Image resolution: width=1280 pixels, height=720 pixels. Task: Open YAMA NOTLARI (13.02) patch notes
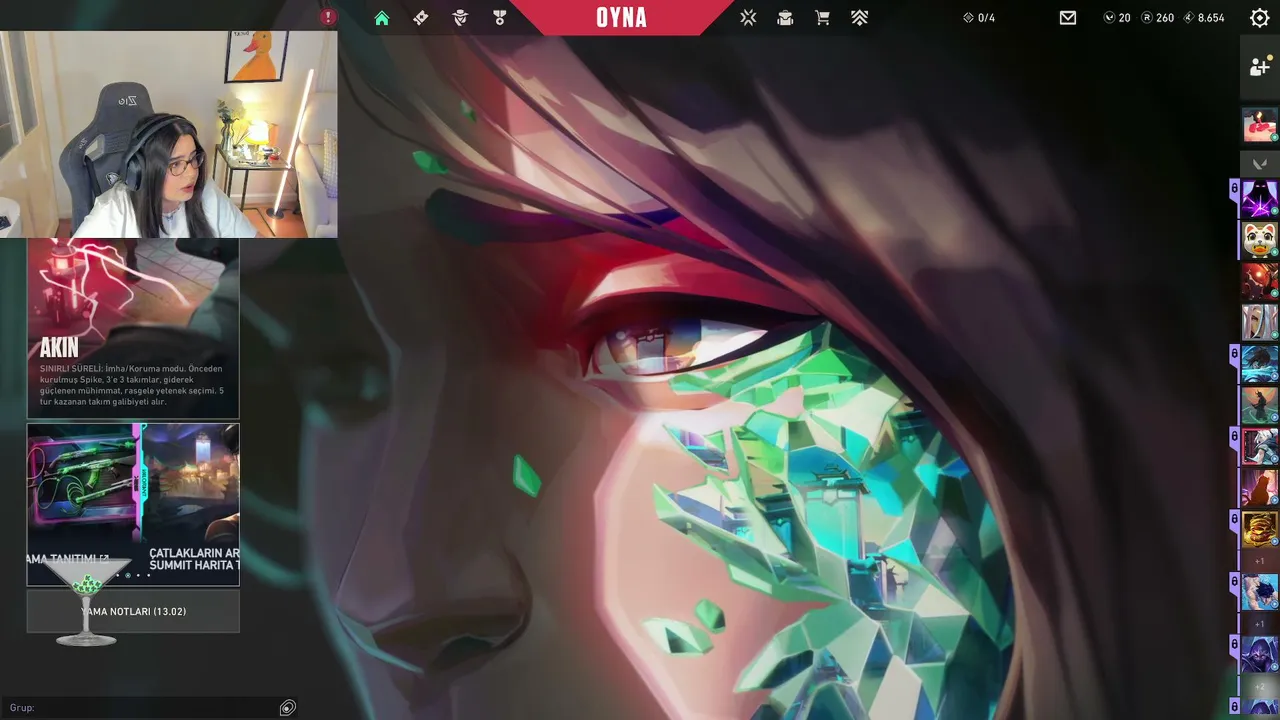[133, 611]
